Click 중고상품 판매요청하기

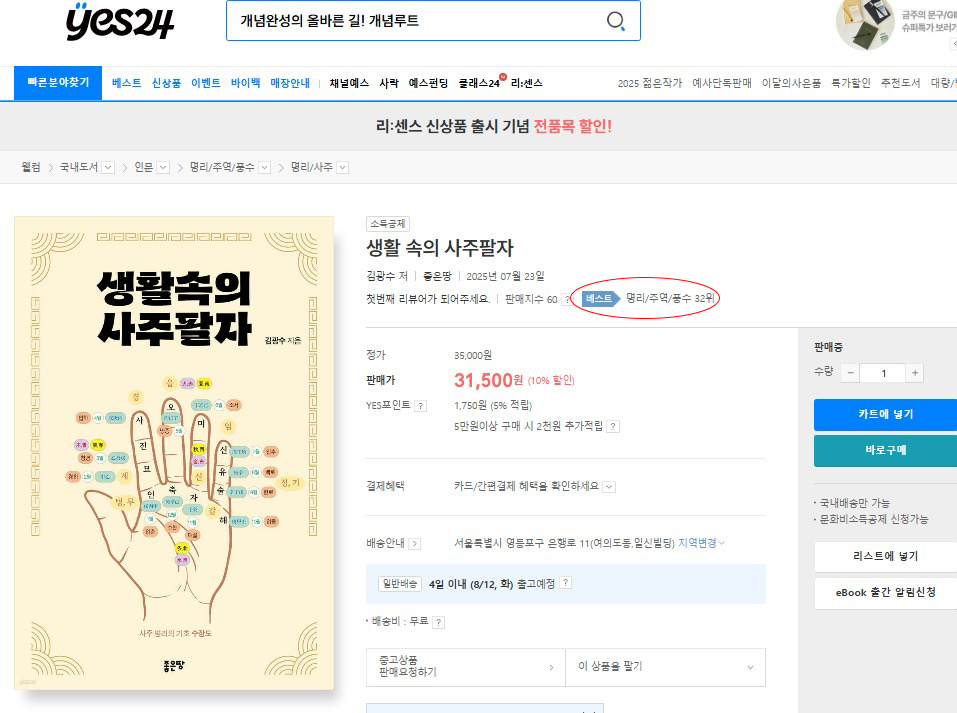(x=466, y=666)
